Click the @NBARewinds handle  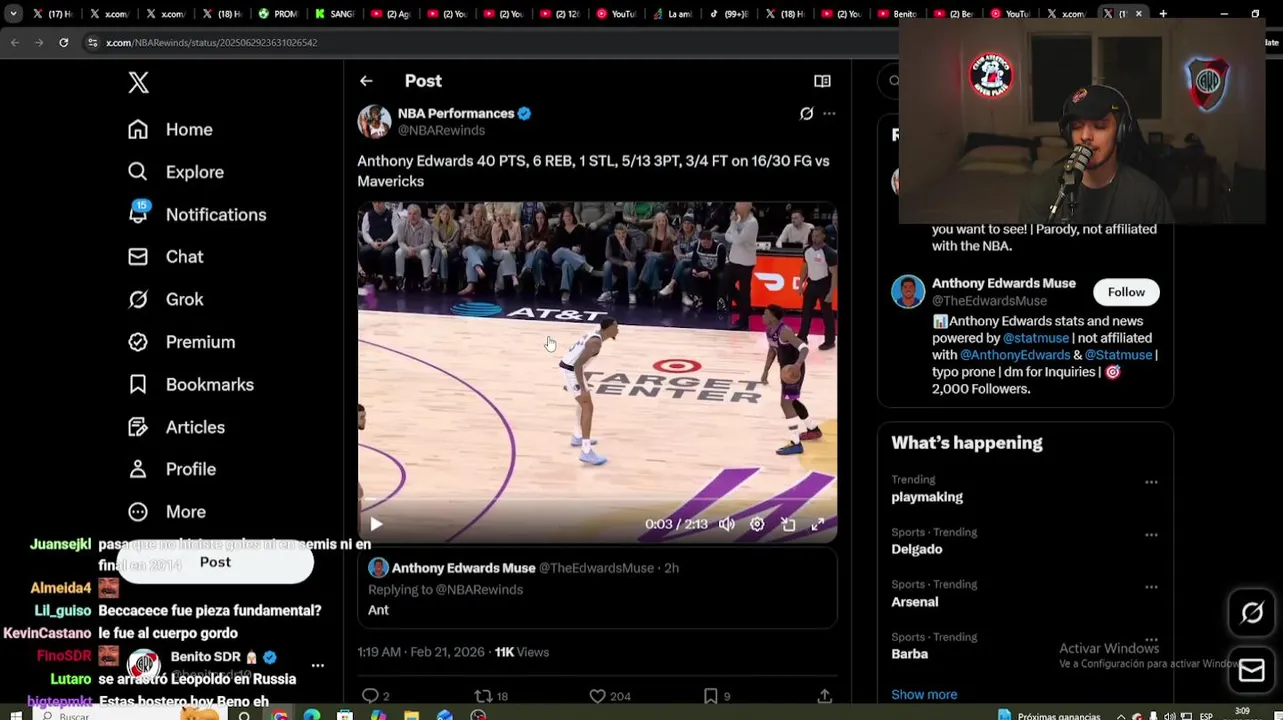(441, 131)
